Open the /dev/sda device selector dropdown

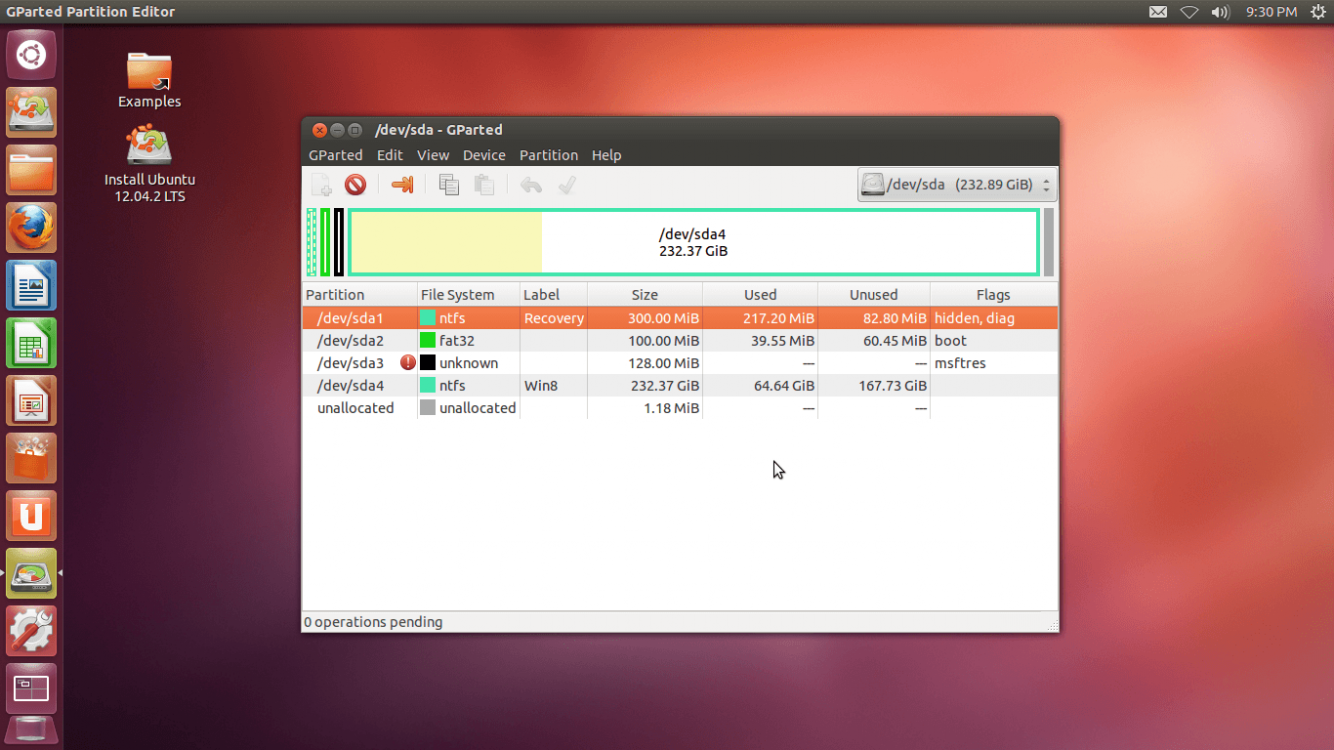956,185
